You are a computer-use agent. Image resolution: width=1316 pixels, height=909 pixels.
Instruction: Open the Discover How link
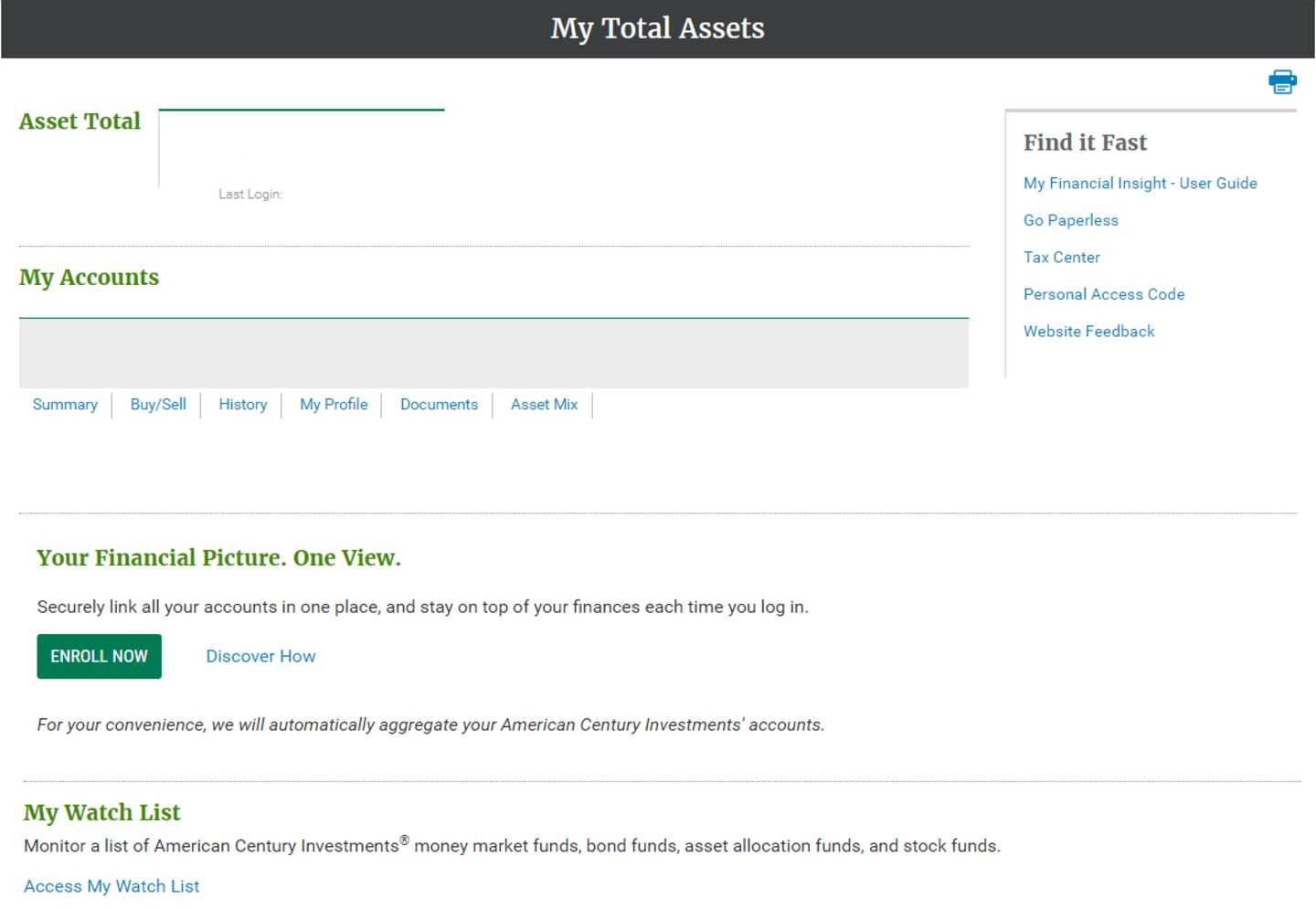click(x=260, y=656)
